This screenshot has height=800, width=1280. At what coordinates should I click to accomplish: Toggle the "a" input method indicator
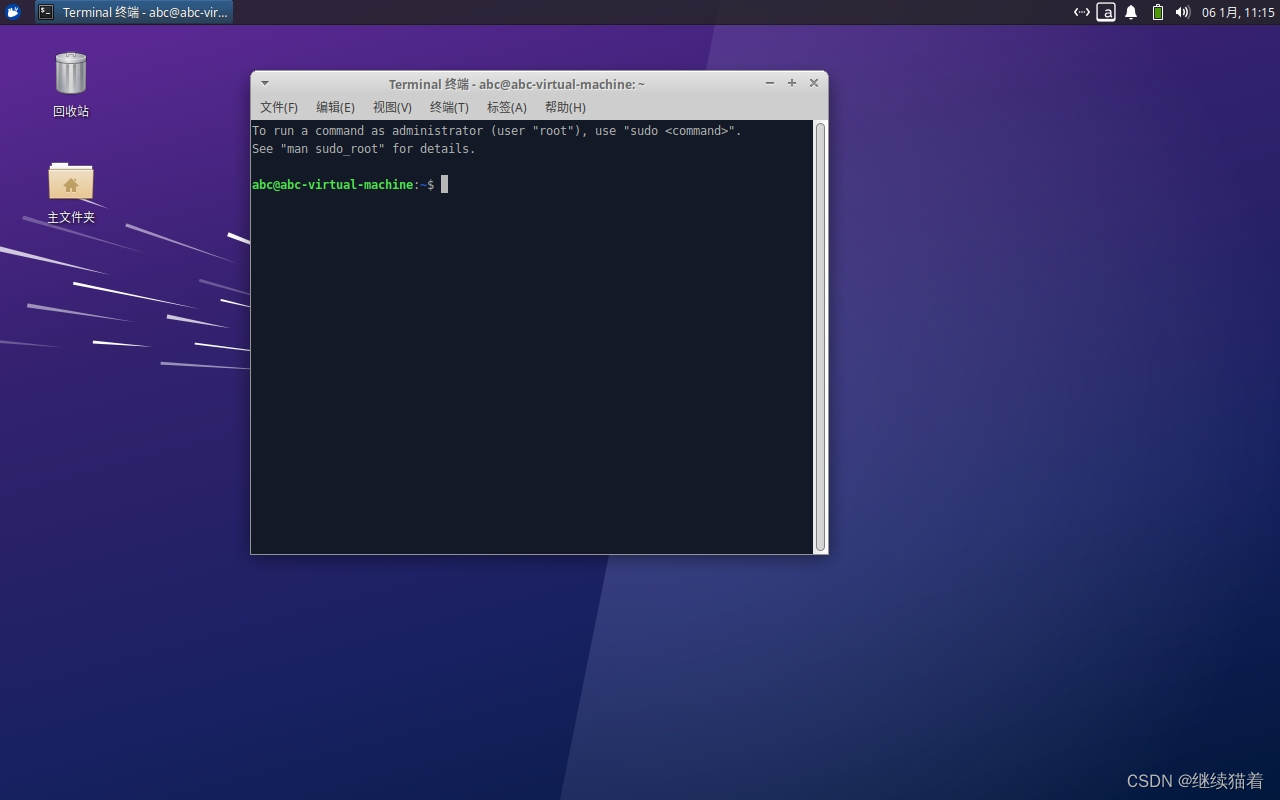[x=1106, y=12]
